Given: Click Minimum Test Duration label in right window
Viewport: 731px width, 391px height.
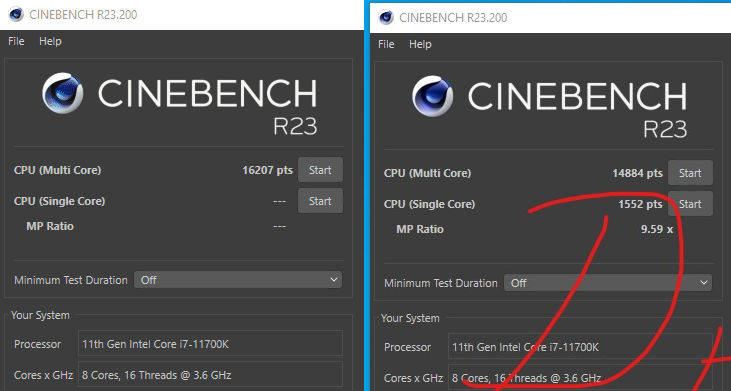Looking at the screenshot, I should click(441, 283).
